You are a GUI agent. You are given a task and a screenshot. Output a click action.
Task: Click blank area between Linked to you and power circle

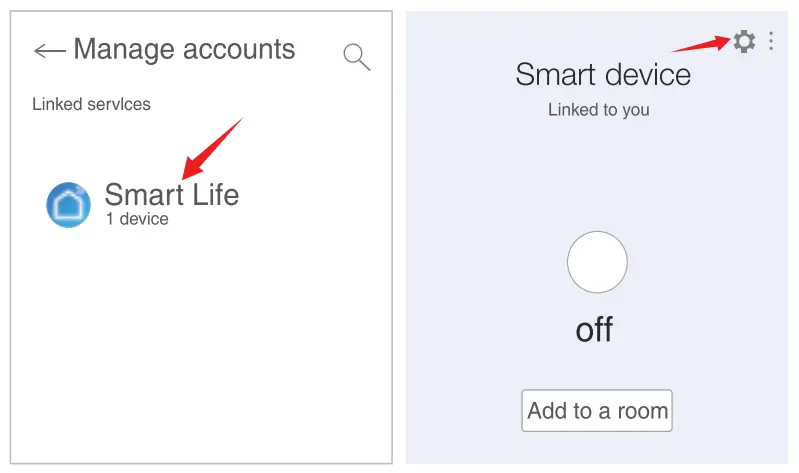[x=598, y=175]
